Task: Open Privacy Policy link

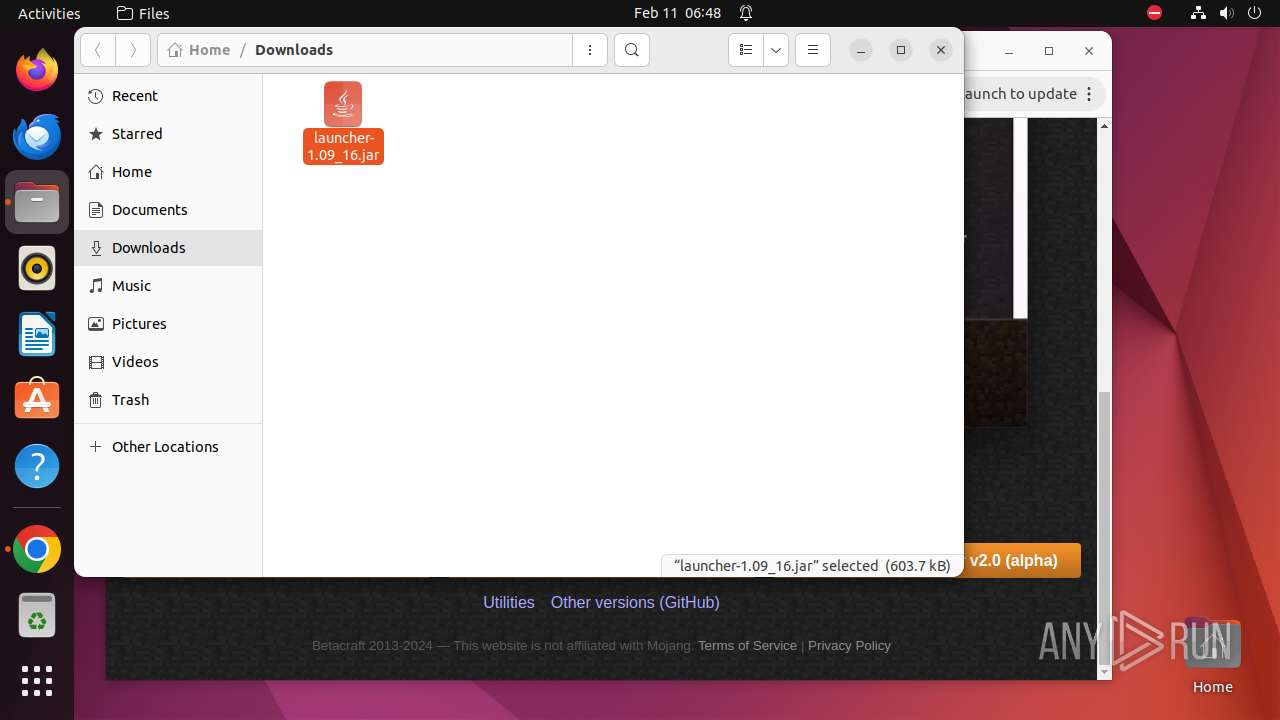Action: 849,645
